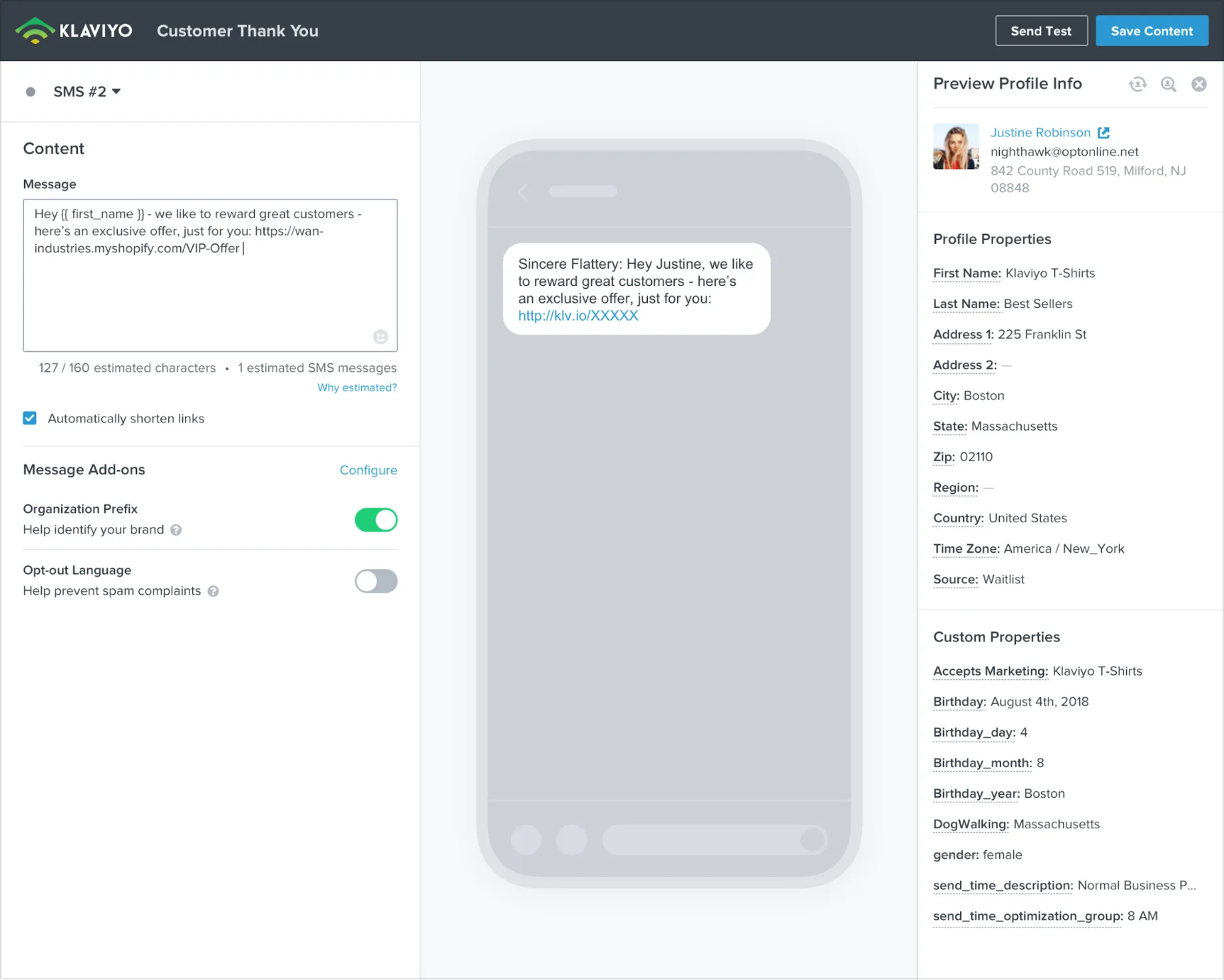Click Accepts Marketing custom property
1224x980 pixels.
click(991, 671)
